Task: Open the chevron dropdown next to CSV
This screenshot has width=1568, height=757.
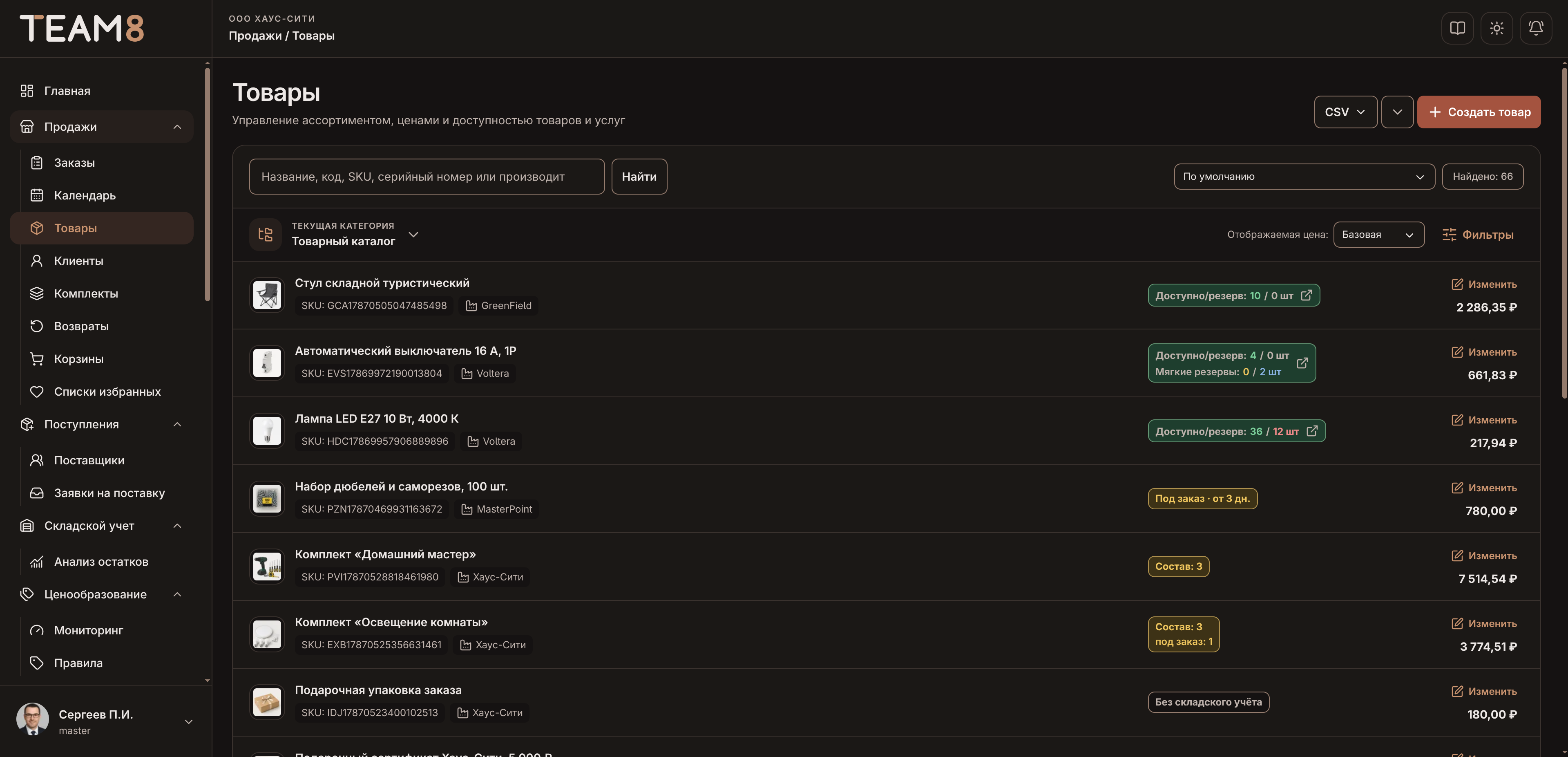Action: pyautogui.click(x=1397, y=112)
